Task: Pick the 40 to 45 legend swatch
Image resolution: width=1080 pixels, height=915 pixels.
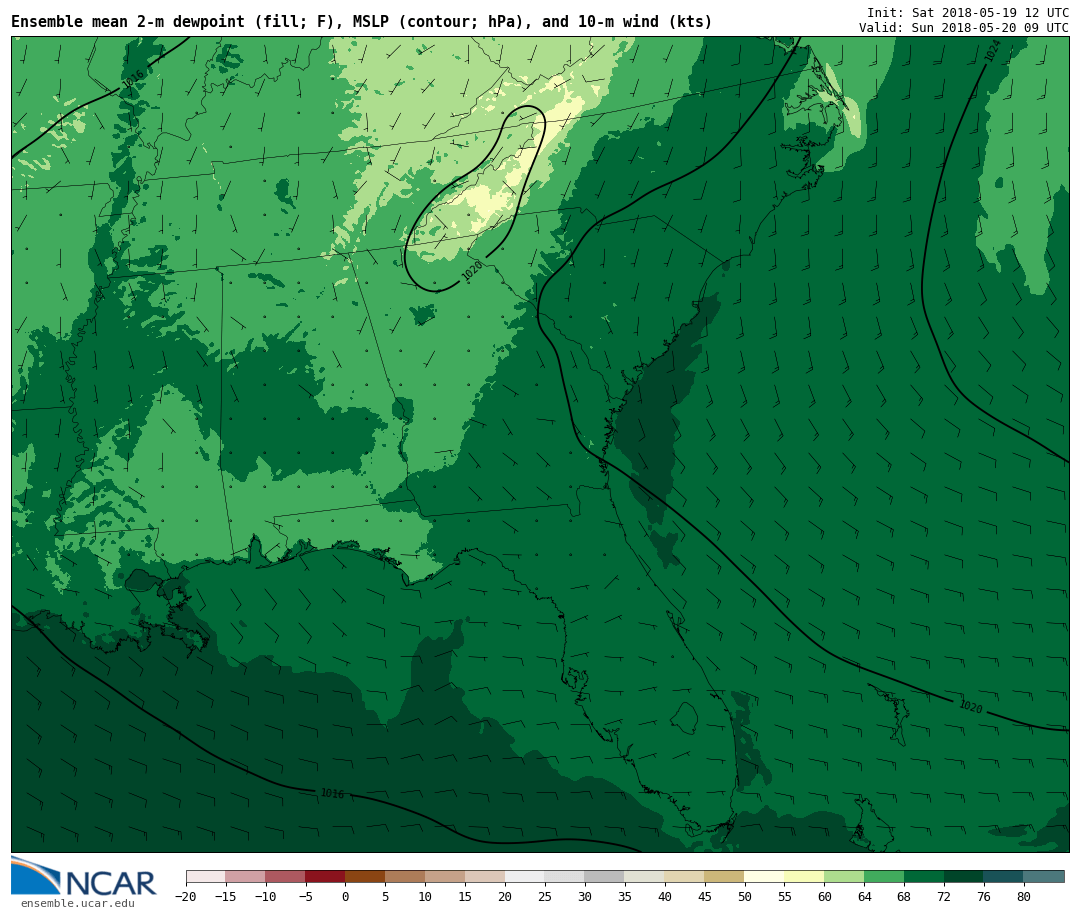Action: tap(685, 877)
